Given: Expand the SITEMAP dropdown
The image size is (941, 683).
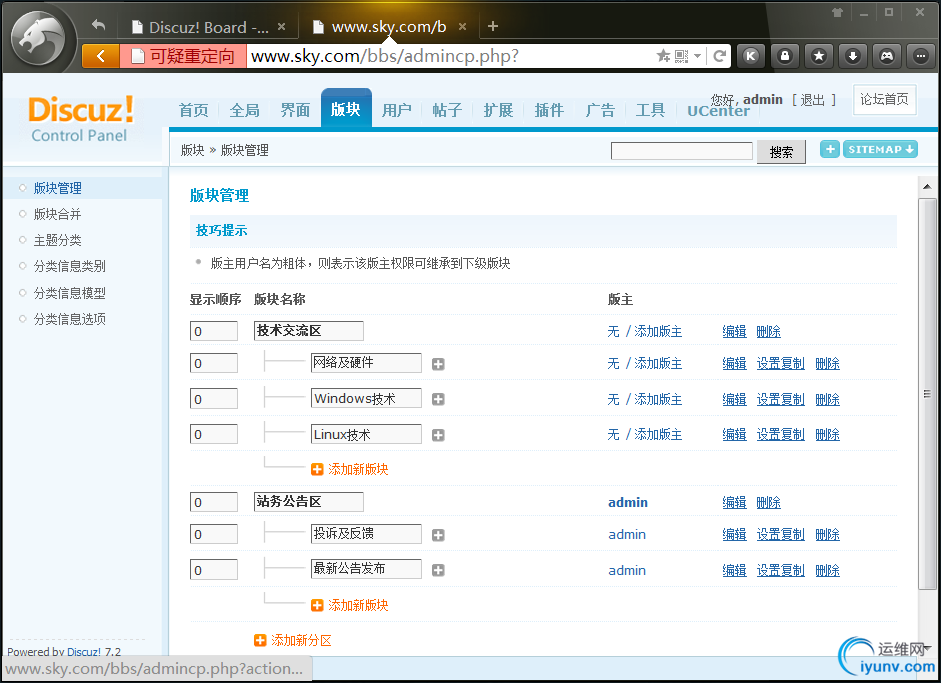Looking at the screenshot, I should [880, 150].
